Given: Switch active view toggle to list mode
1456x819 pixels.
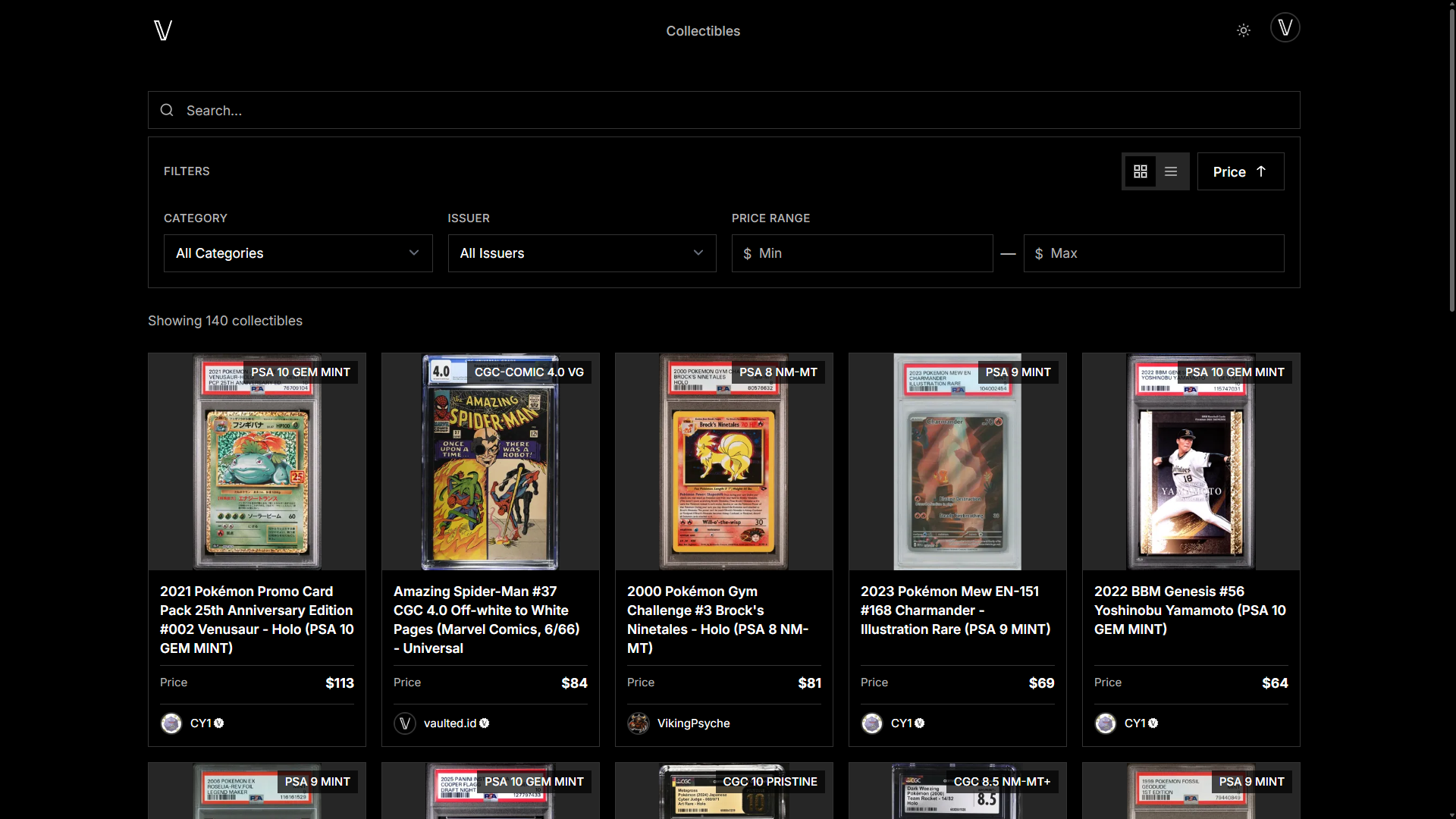Looking at the screenshot, I should click(x=1170, y=171).
